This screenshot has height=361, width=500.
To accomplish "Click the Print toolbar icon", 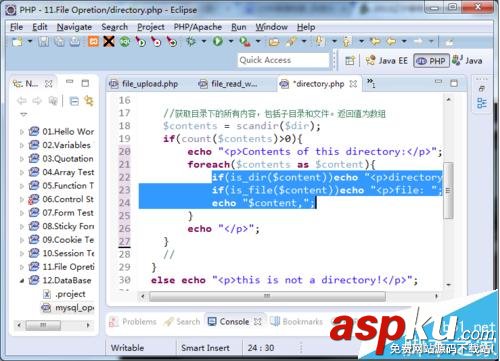I will point(75,42).
